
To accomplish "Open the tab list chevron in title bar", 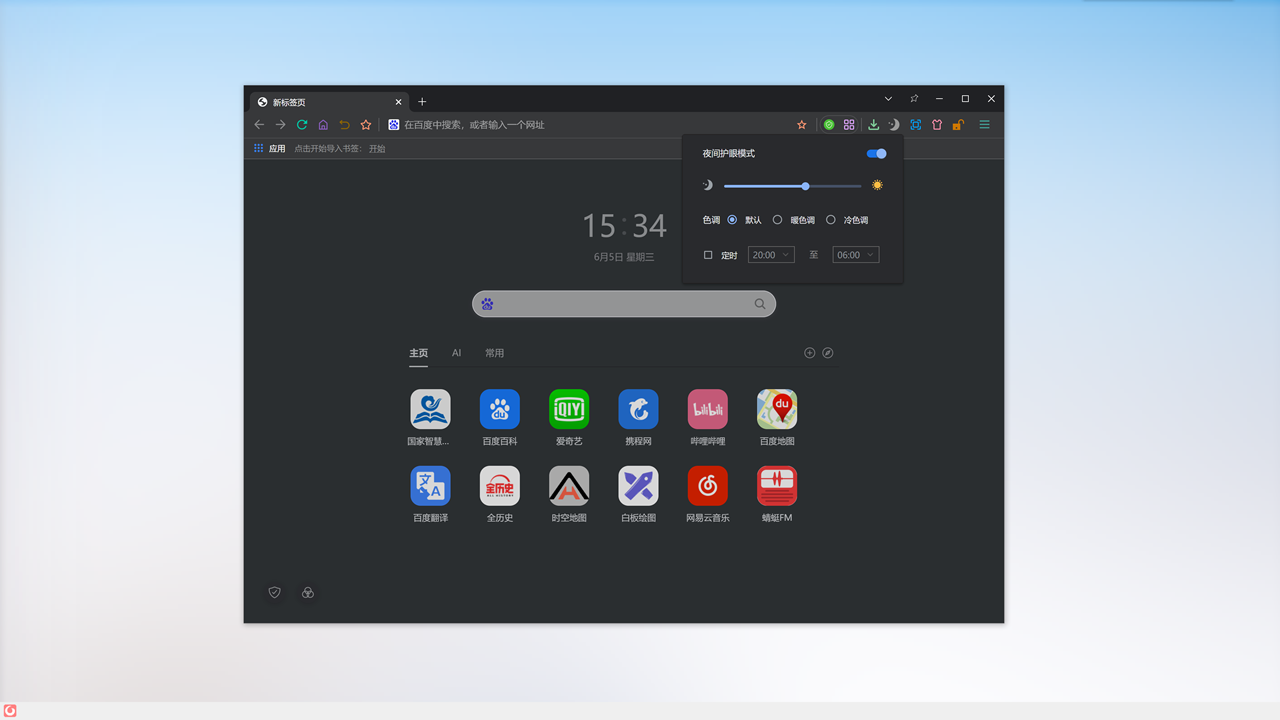I will pos(888,99).
